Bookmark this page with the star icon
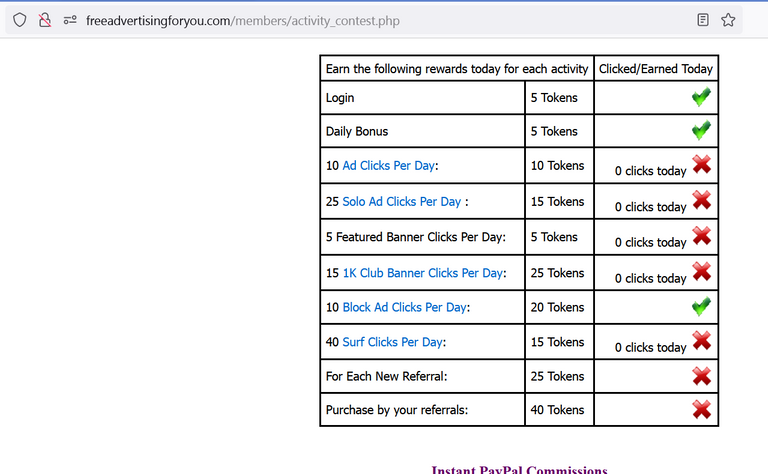Image resolution: width=768 pixels, height=474 pixels. tap(728, 20)
